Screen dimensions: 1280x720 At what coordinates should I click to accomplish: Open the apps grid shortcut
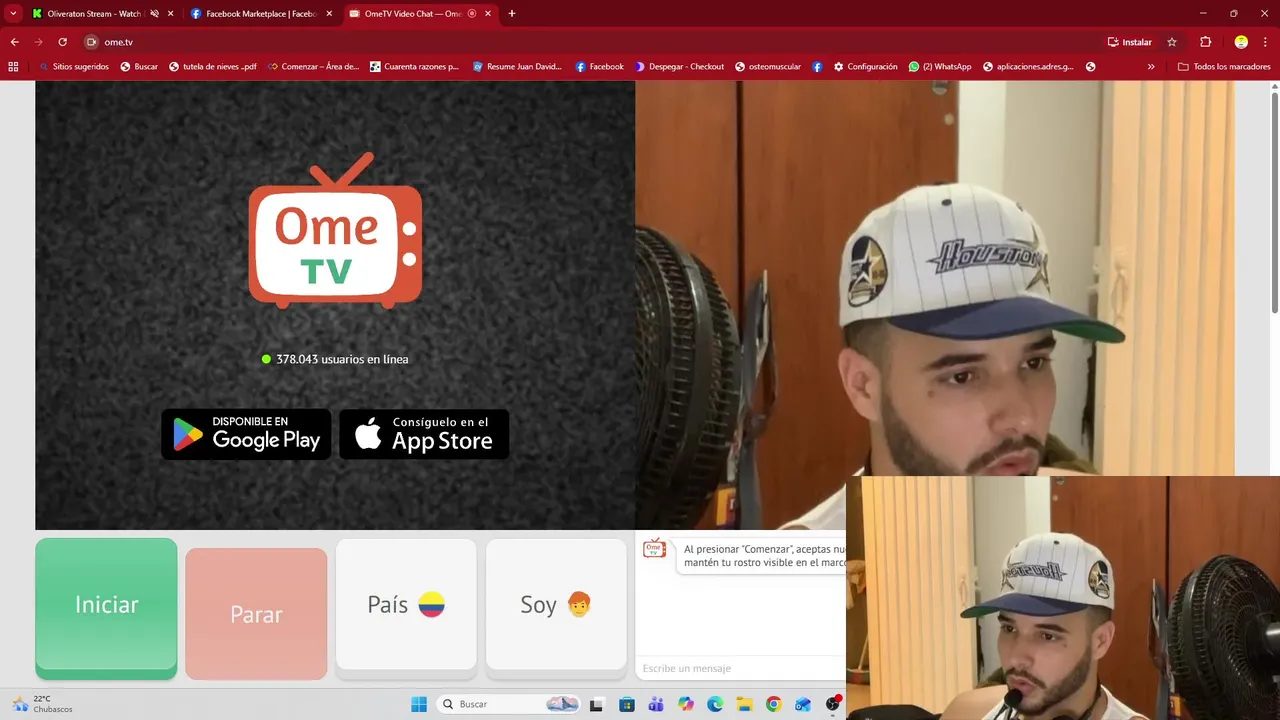(x=13, y=67)
